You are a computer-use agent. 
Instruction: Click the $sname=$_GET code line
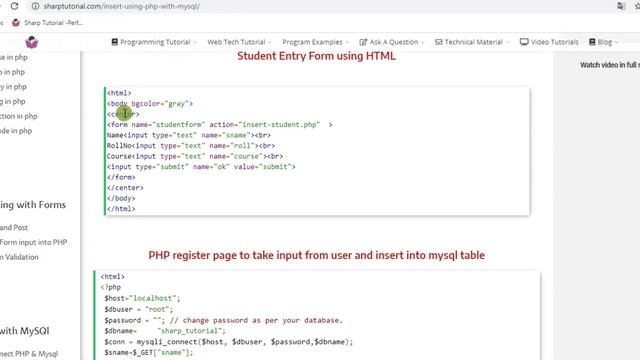[149, 352]
